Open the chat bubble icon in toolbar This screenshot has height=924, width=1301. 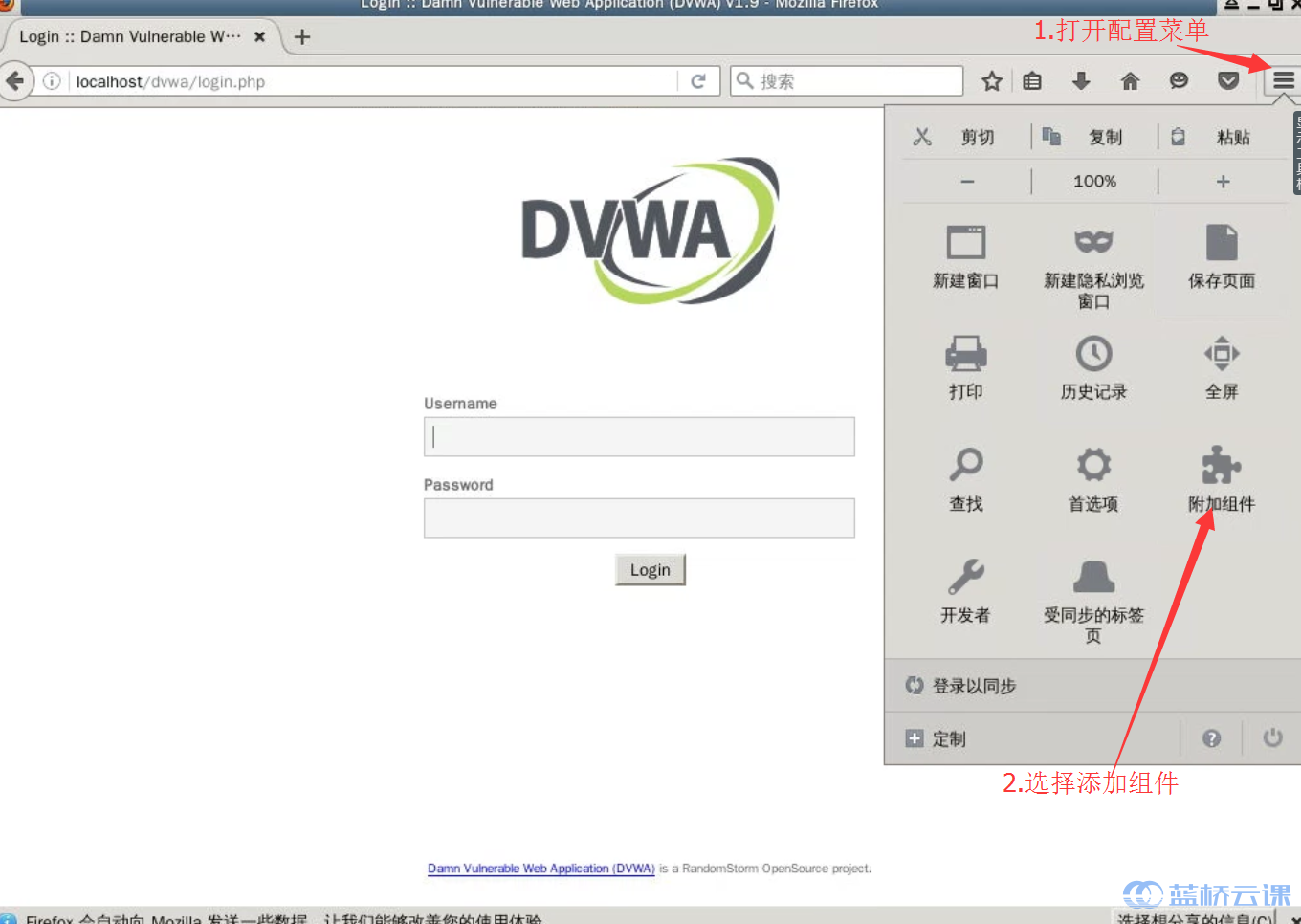(1179, 81)
